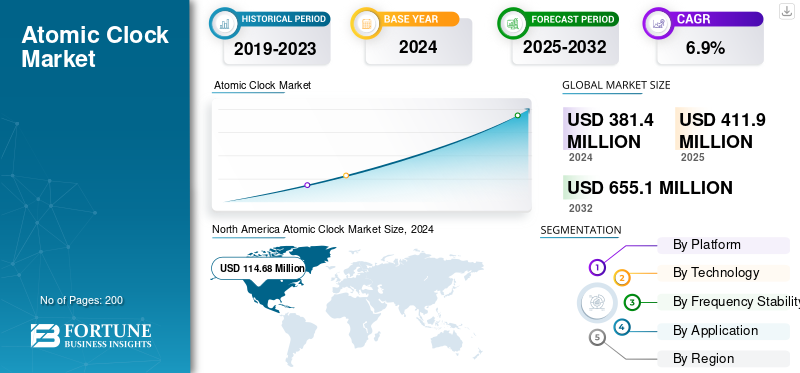Click the download icon in the corner
The image size is (800, 373).
coord(786,11)
